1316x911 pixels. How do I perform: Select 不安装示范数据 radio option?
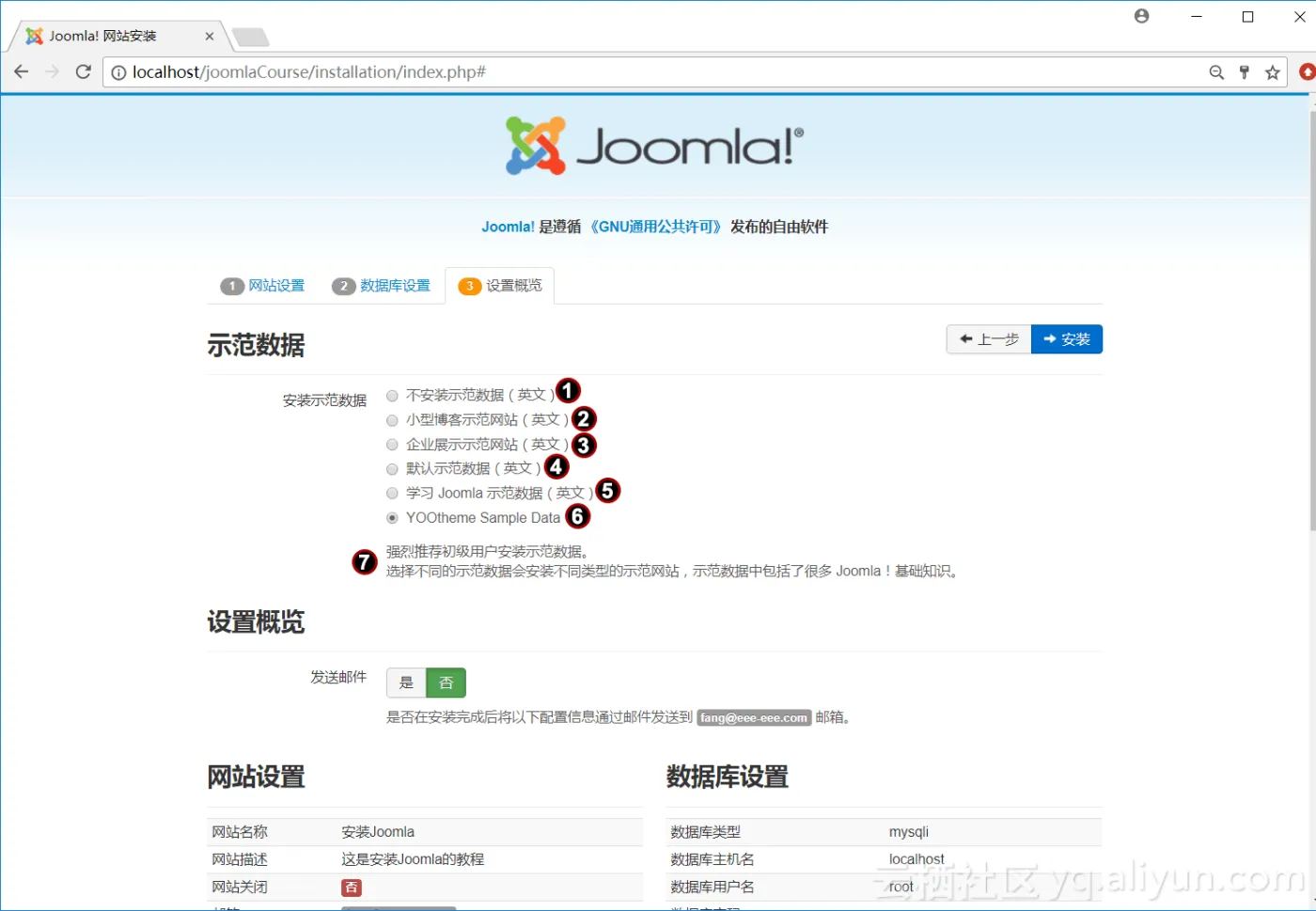point(392,396)
